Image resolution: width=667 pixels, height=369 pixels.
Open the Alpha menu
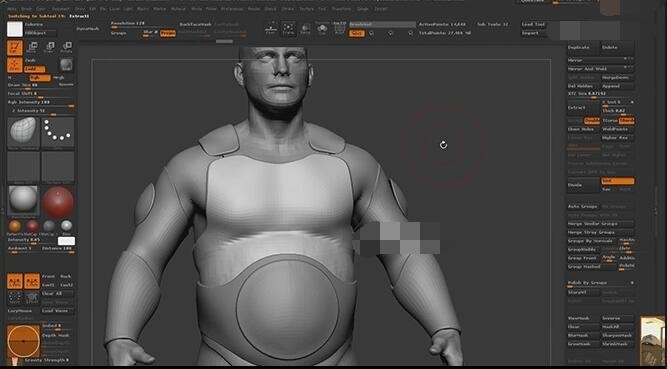click(x=12, y=9)
